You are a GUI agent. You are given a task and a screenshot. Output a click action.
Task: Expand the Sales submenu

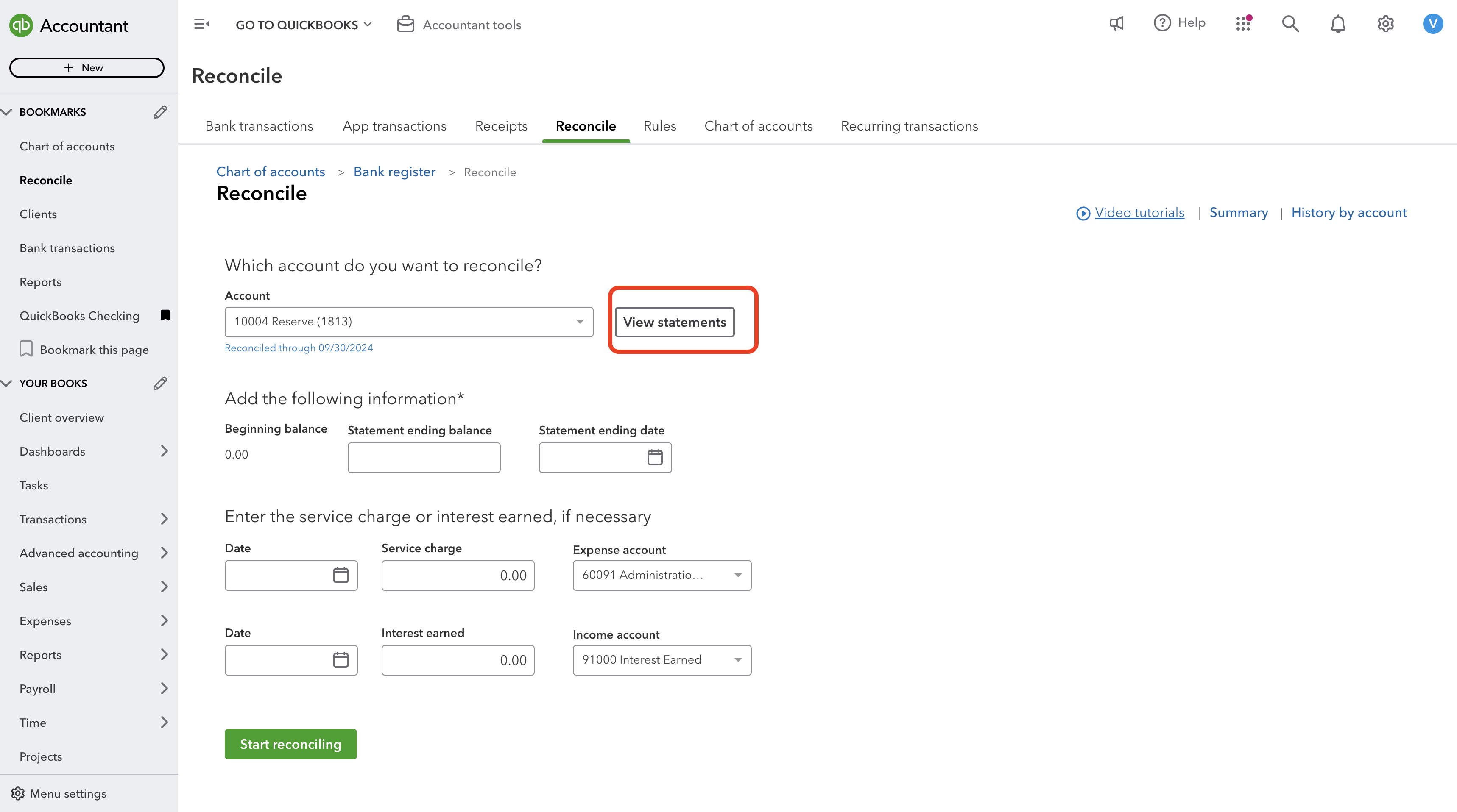(x=164, y=587)
